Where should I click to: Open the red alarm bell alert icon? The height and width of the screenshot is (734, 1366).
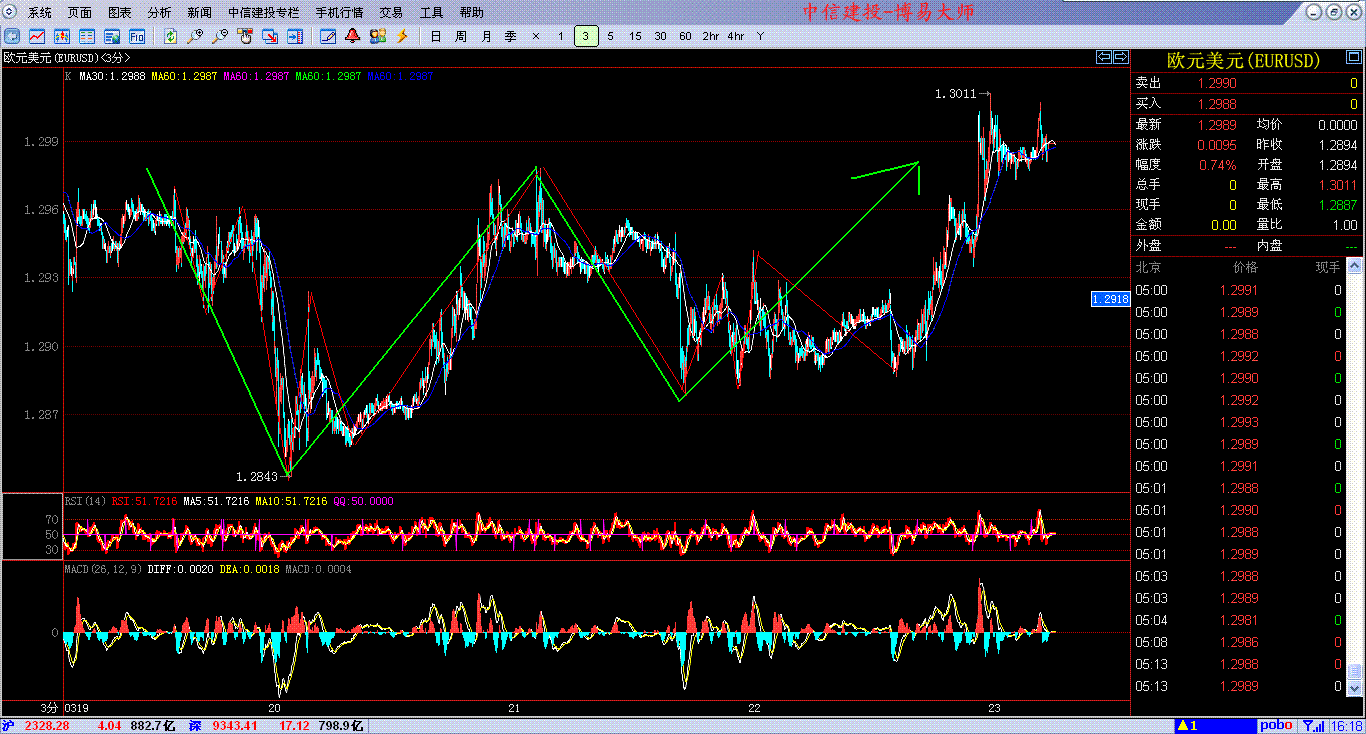coord(353,36)
